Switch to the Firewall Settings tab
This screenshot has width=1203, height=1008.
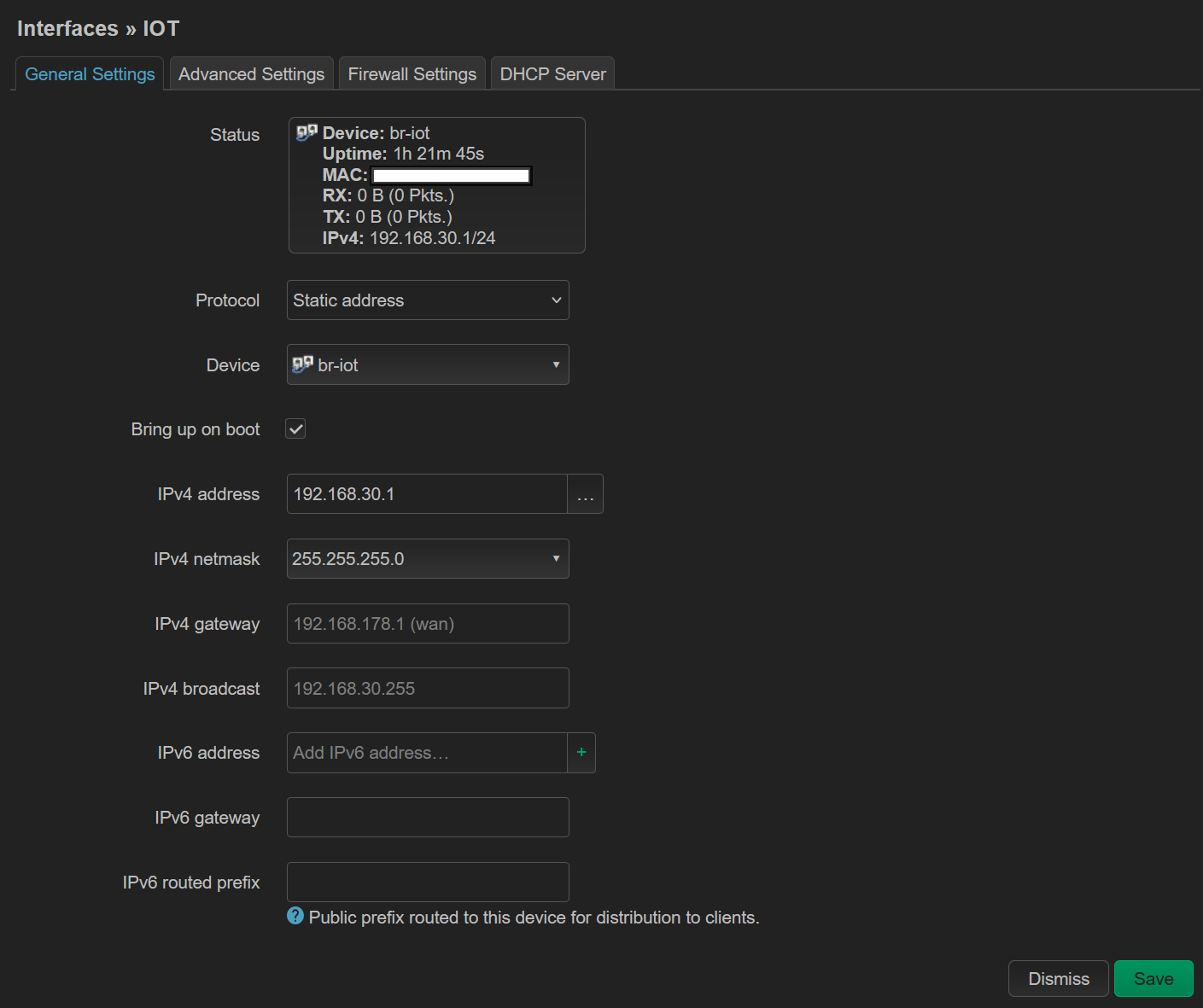(x=412, y=73)
